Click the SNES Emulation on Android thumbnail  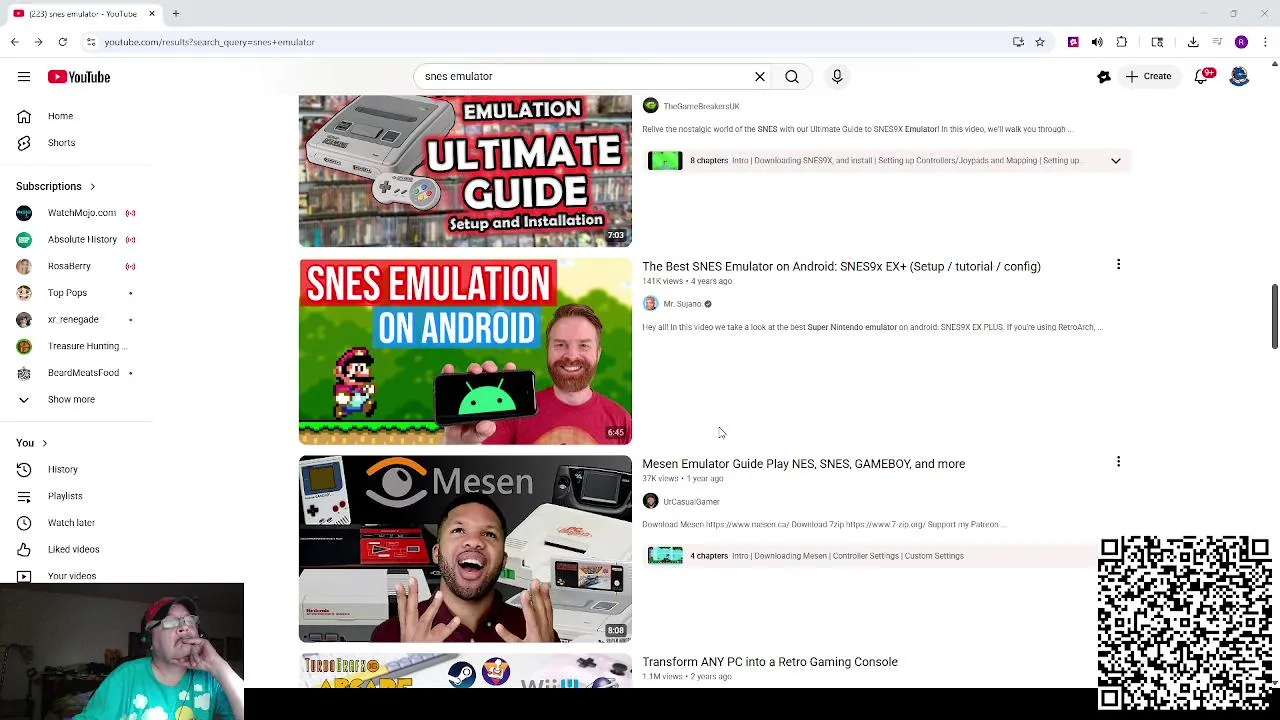pos(465,351)
